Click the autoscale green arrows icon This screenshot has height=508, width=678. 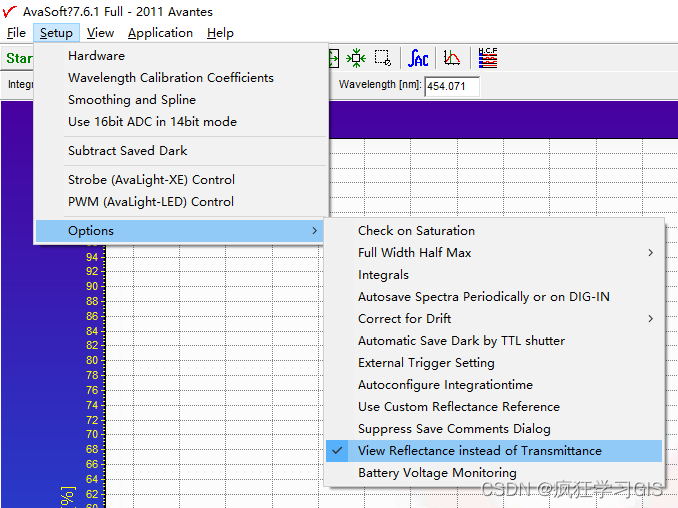click(x=356, y=58)
